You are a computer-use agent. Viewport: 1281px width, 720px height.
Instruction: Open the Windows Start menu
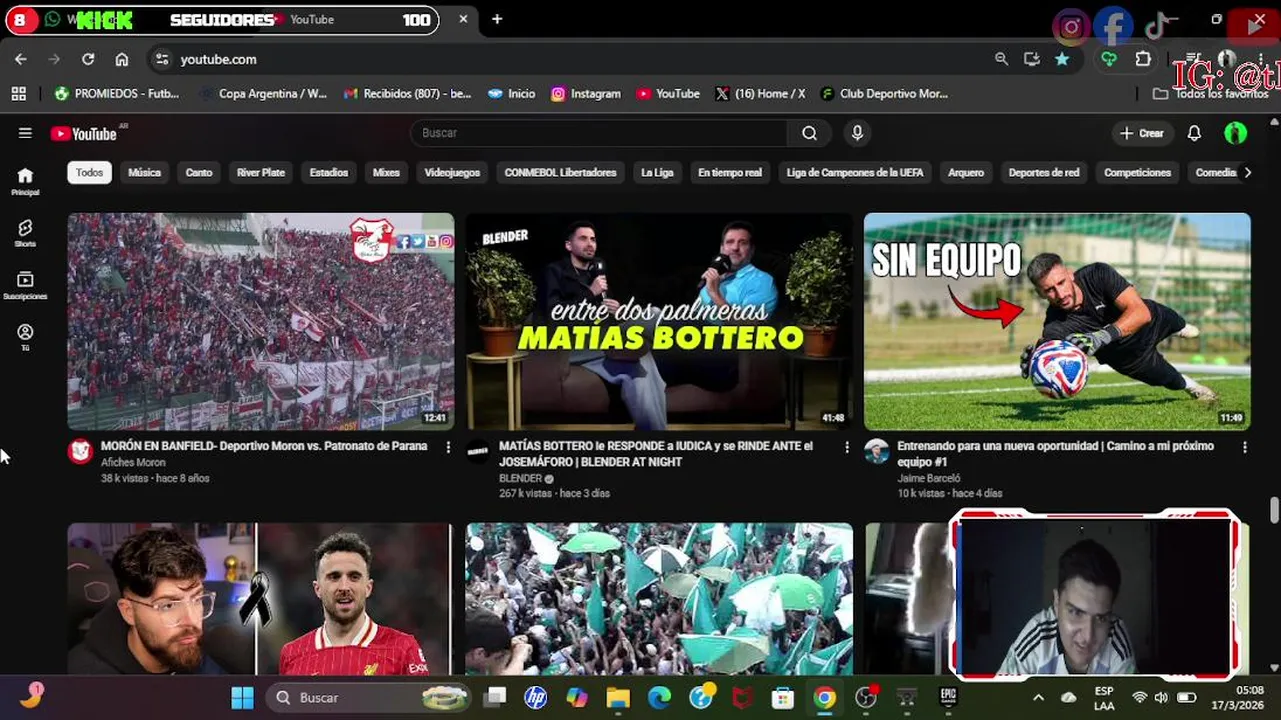pyautogui.click(x=242, y=698)
